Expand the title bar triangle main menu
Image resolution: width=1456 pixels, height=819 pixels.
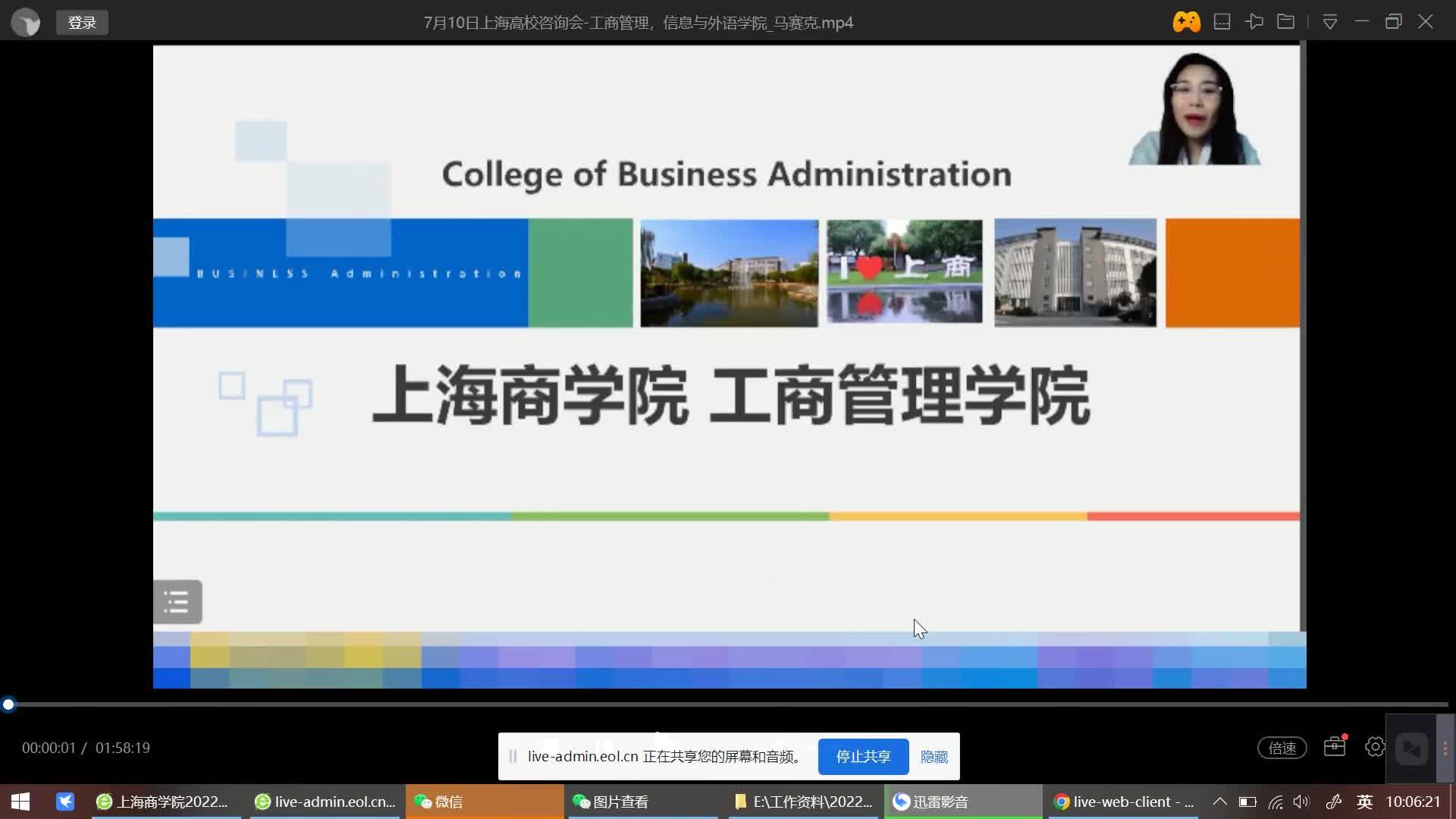(1329, 22)
